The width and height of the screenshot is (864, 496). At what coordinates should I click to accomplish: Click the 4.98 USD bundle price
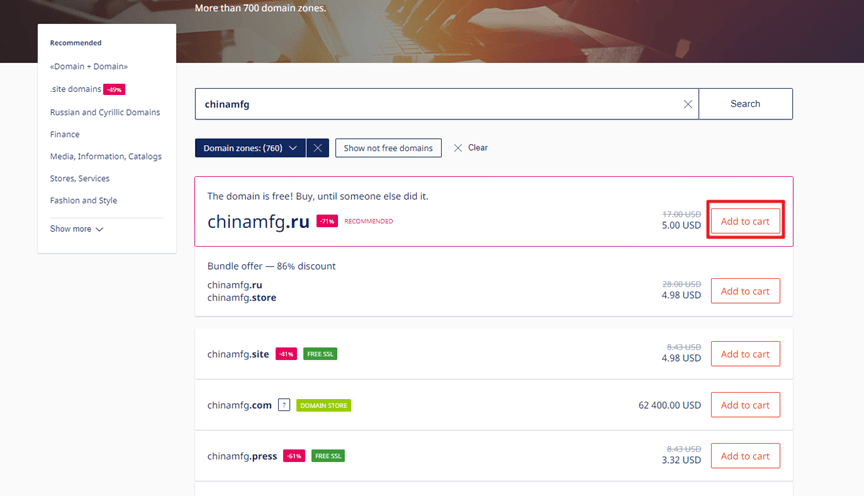click(x=681, y=295)
